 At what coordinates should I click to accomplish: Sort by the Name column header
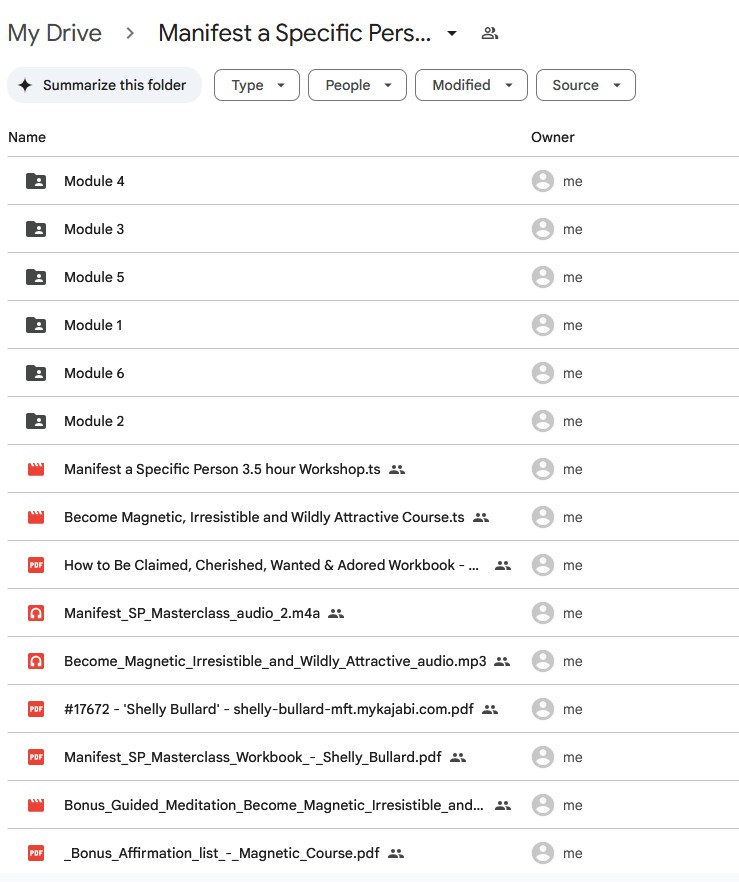(x=27, y=137)
